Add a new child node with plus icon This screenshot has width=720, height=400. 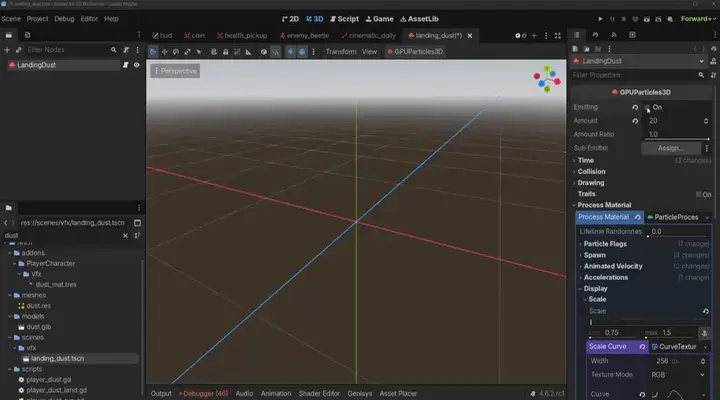[x=7, y=50]
